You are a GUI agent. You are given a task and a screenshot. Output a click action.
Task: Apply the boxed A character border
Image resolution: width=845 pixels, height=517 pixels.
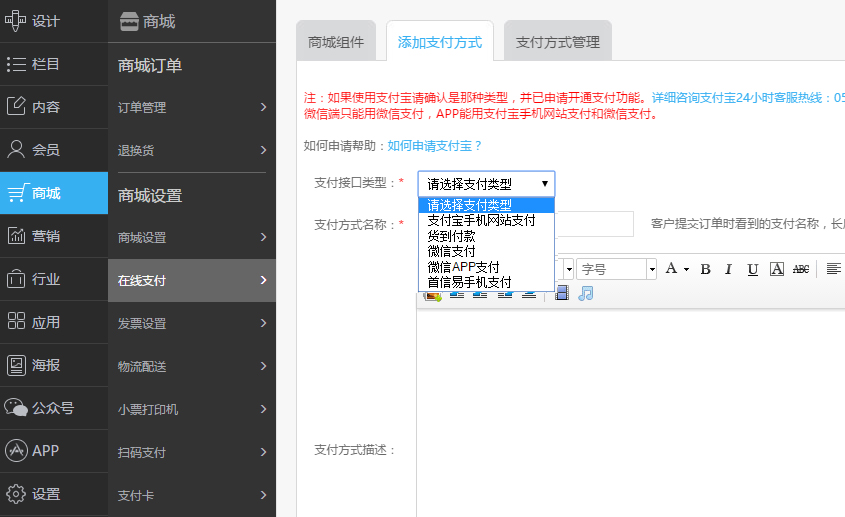[777, 269]
